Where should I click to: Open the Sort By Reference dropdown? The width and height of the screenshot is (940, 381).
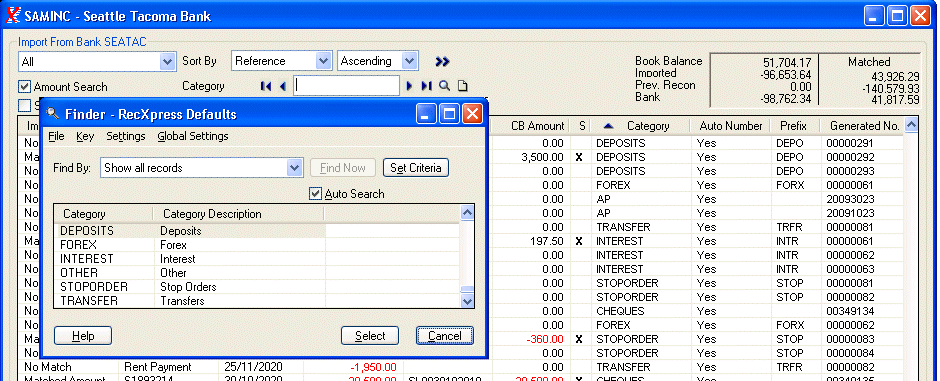(x=324, y=61)
